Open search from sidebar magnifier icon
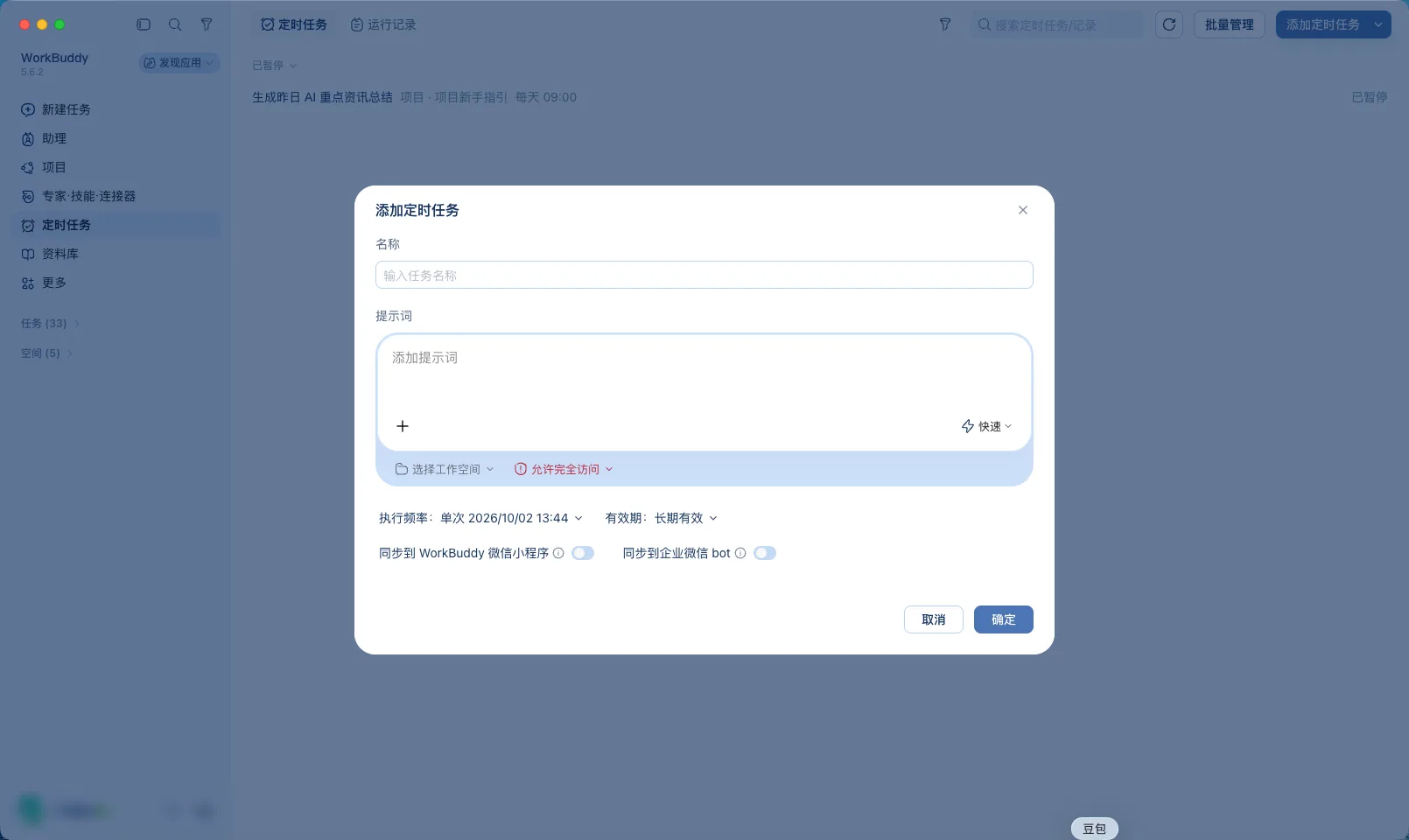 point(175,24)
